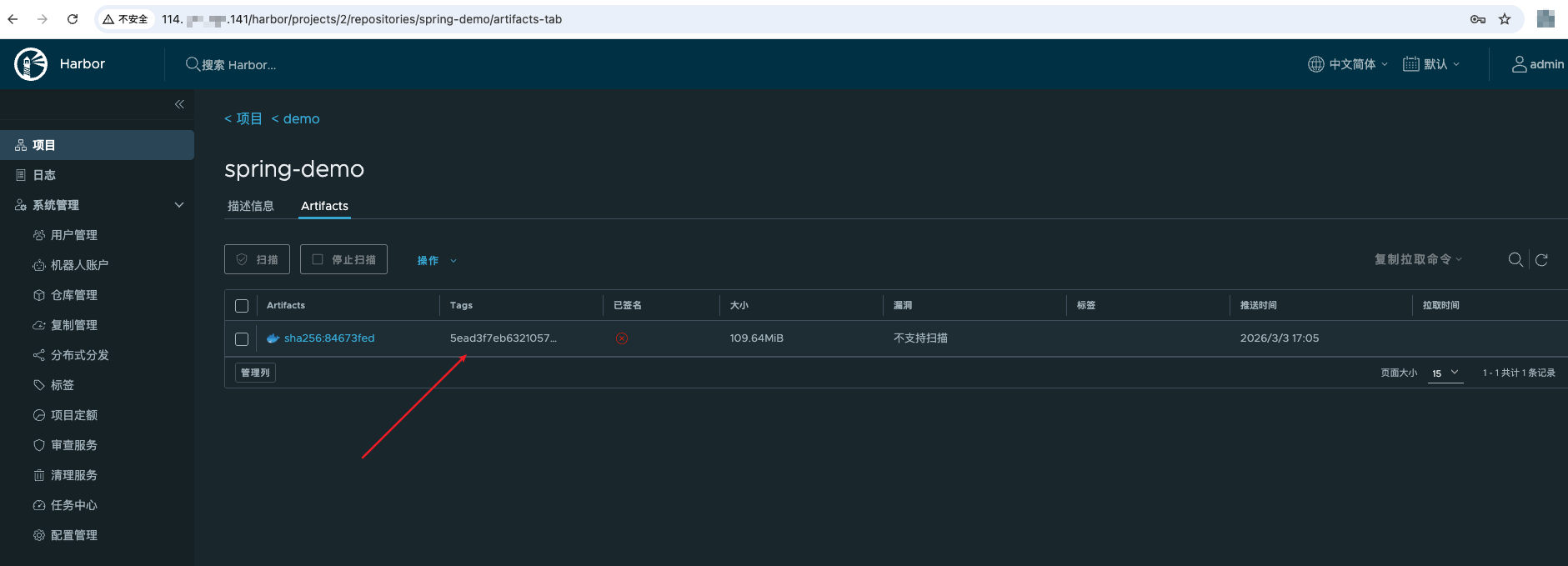Click the Tags column header
The height and width of the screenshot is (566, 1568).
[x=461, y=305]
